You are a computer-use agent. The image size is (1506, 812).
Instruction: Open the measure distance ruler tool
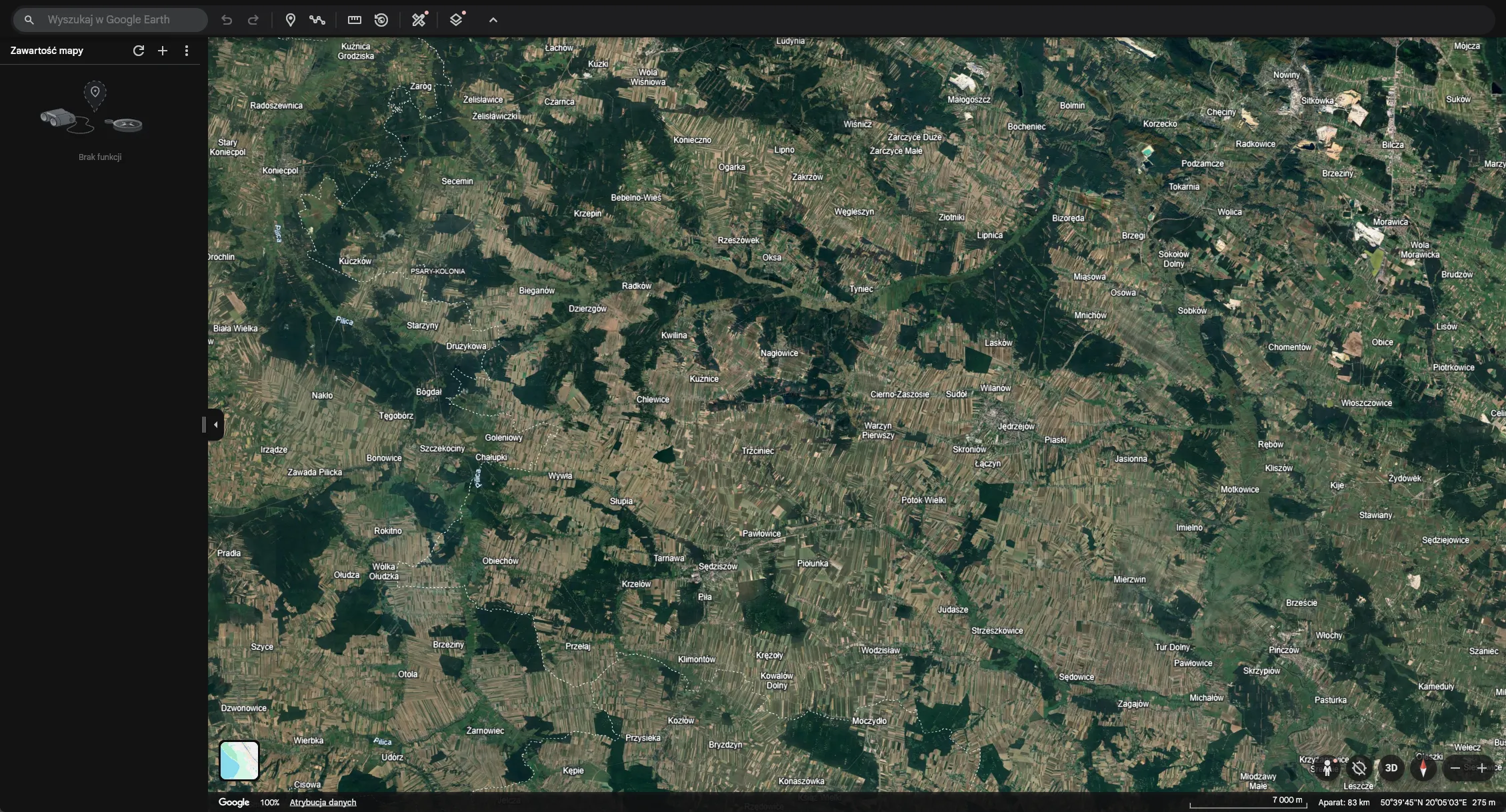tap(355, 20)
